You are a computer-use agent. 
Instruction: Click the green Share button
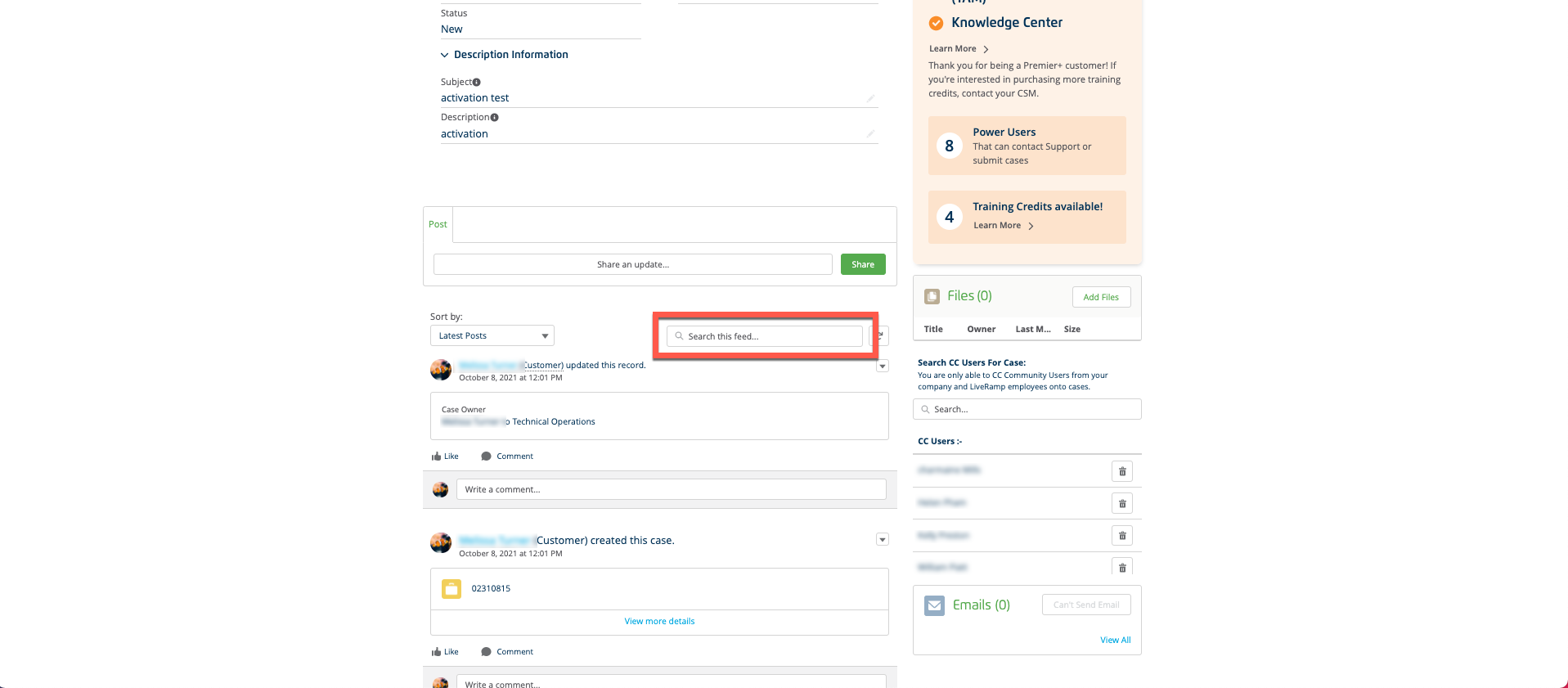click(862, 264)
